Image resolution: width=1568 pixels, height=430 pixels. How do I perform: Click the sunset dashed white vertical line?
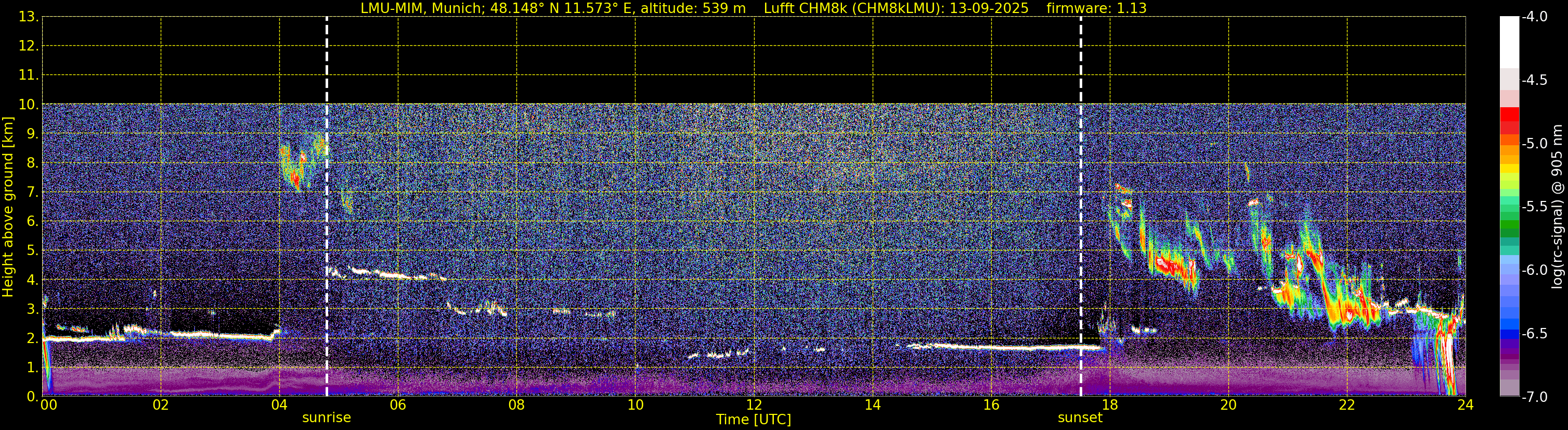tap(1081, 207)
